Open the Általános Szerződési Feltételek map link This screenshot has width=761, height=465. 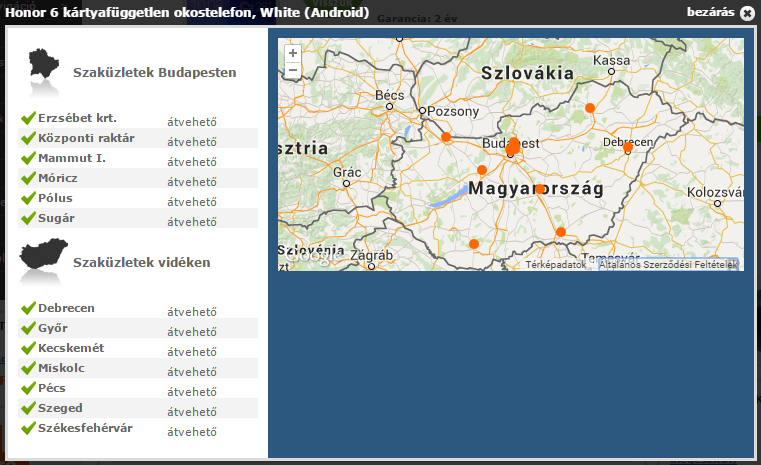(x=668, y=265)
